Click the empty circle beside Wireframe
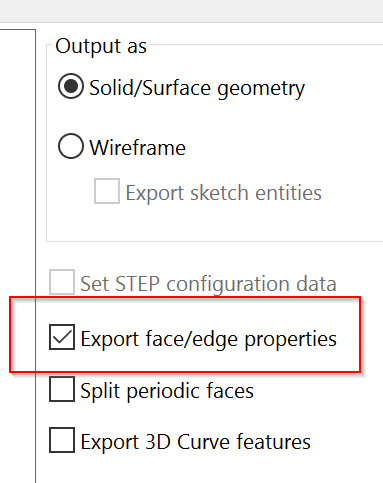Viewport: 383px width, 483px height. [71, 146]
